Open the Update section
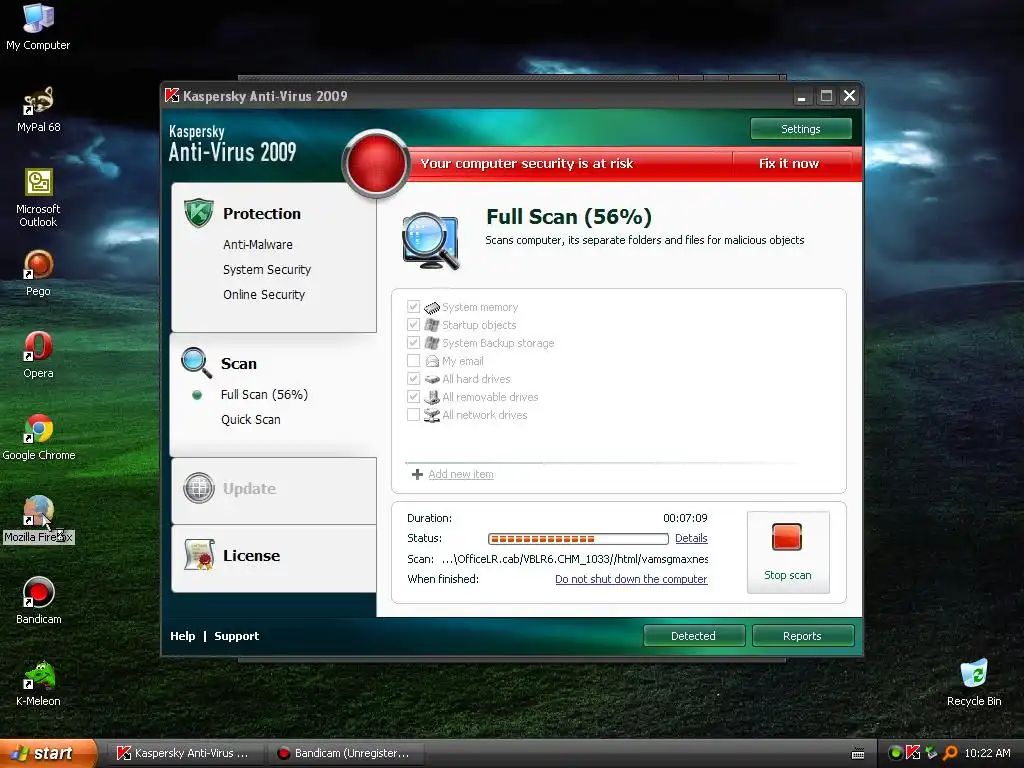This screenshot has width=1024, height=768. [249, 488]
